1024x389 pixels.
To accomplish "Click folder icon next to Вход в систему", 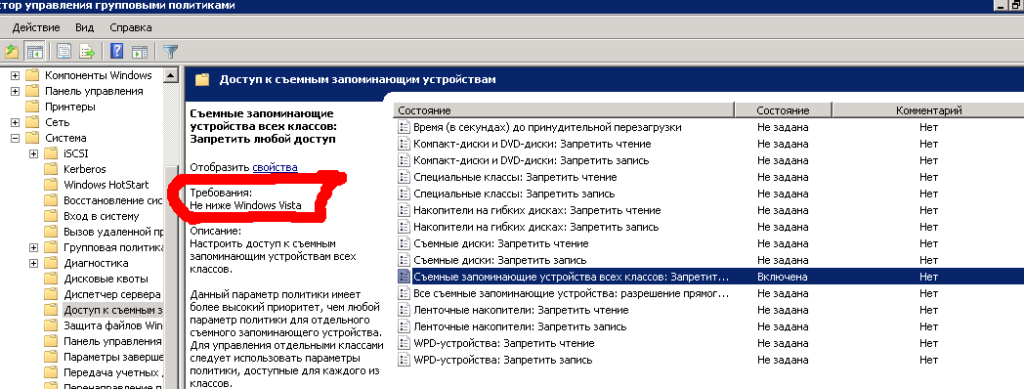I will [x=51, y=216].
